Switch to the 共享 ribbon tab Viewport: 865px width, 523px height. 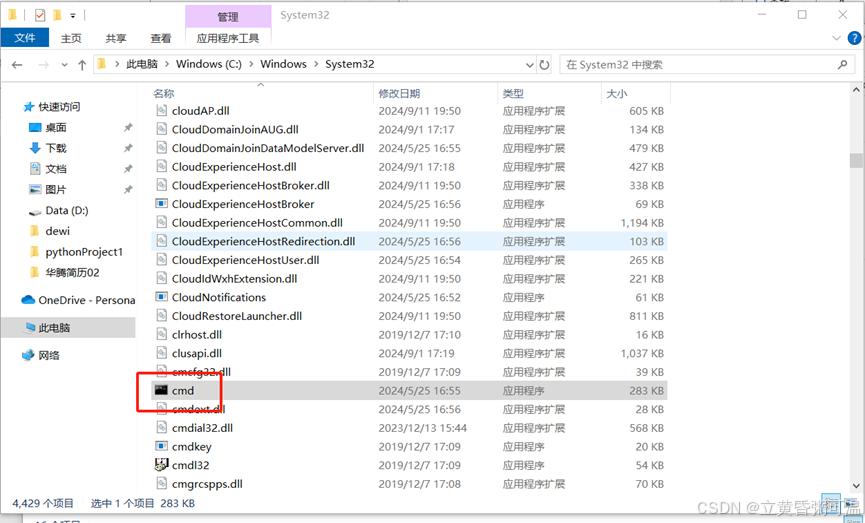tap(116, 38)
